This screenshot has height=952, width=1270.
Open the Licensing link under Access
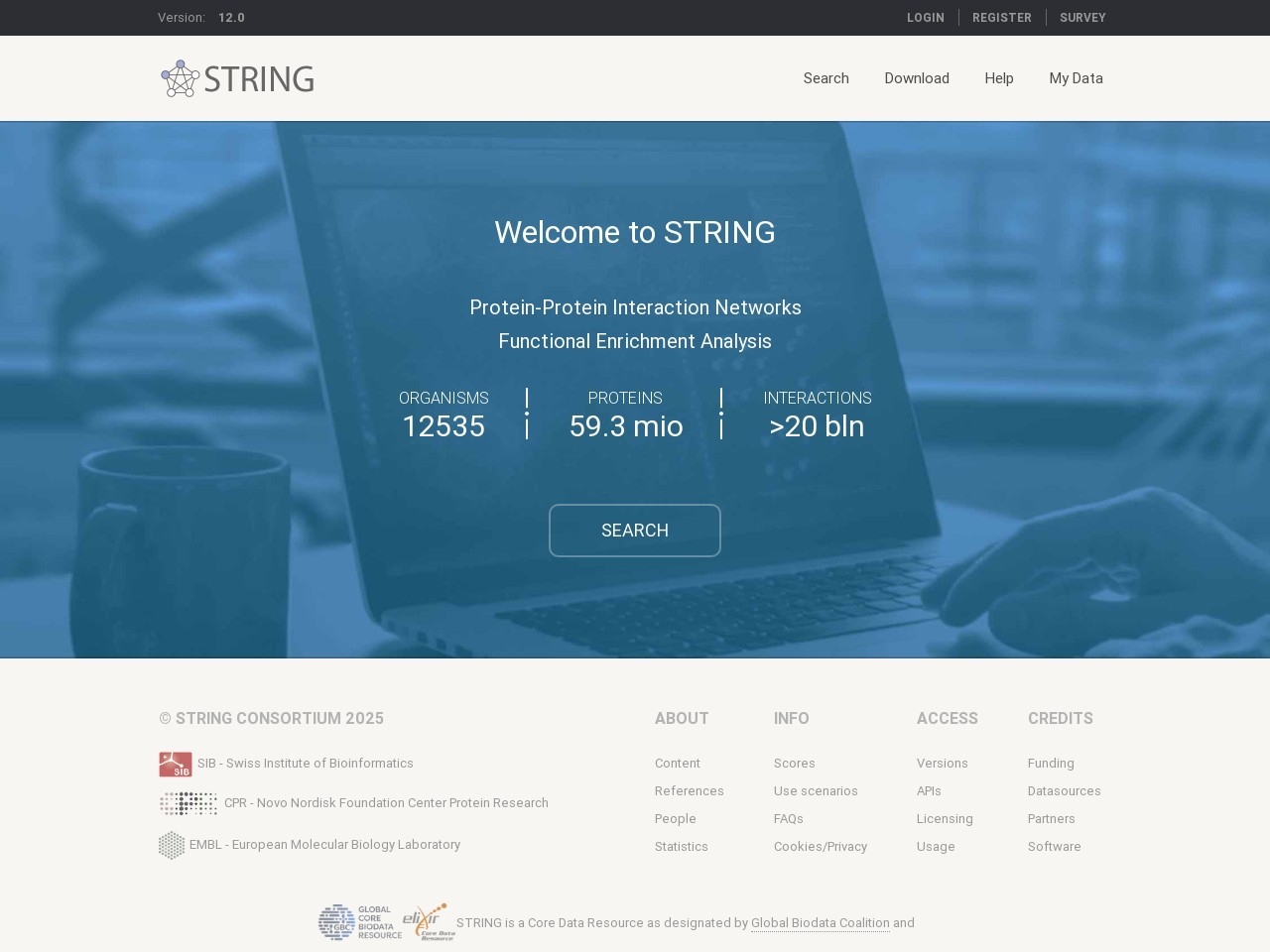[945, 819]
